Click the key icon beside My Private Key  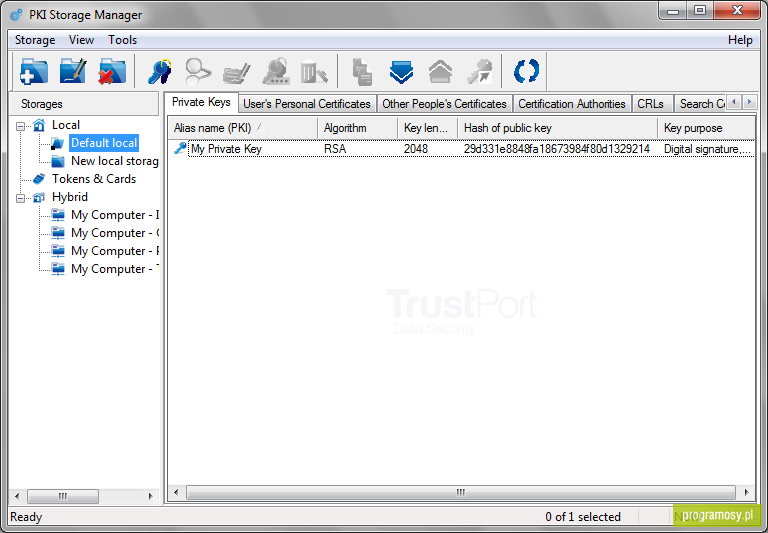pyautogui.click(x=180, y=148)
